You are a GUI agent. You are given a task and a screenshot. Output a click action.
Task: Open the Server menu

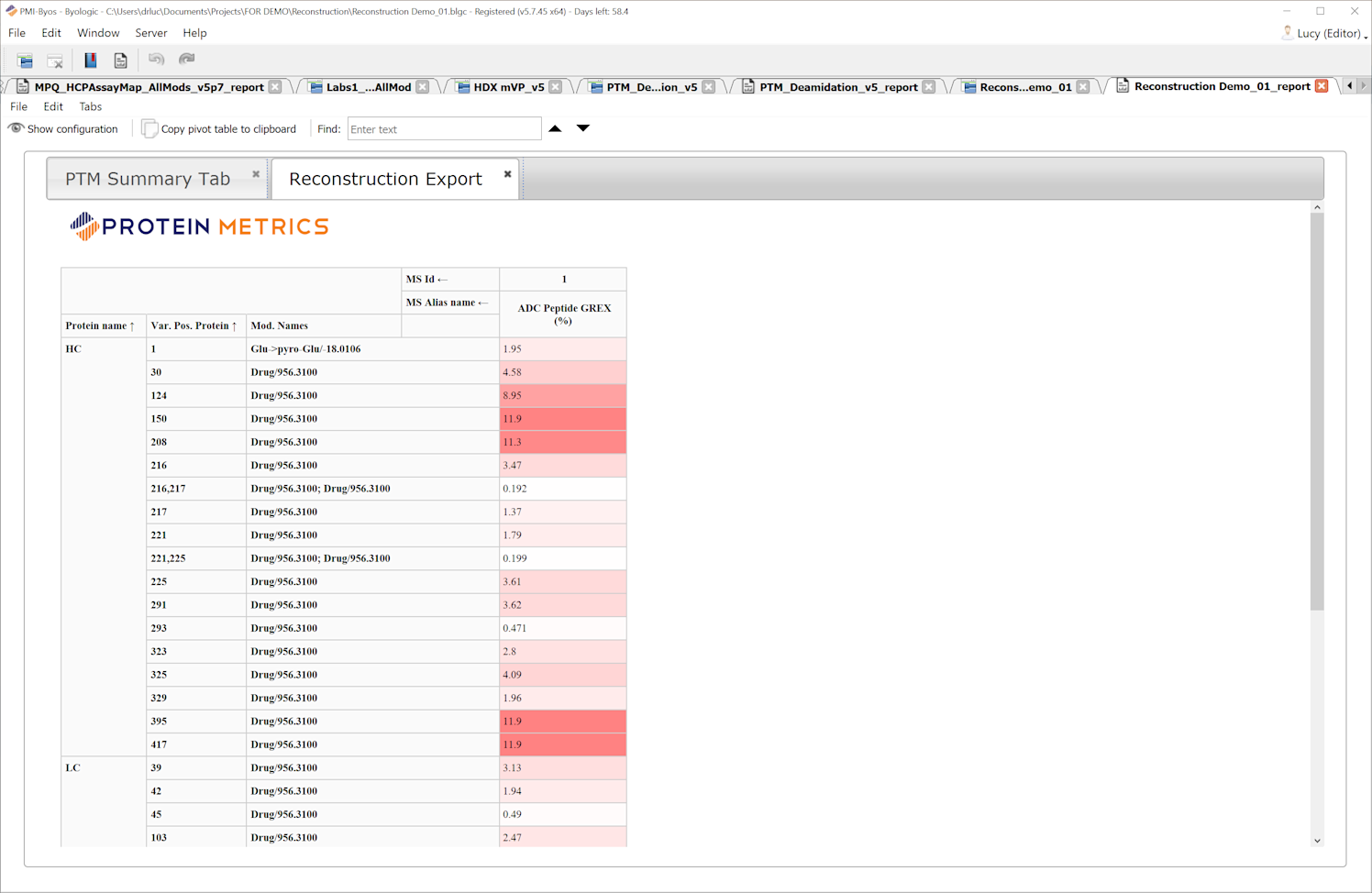pyautogui.click(x=150, y=33)
